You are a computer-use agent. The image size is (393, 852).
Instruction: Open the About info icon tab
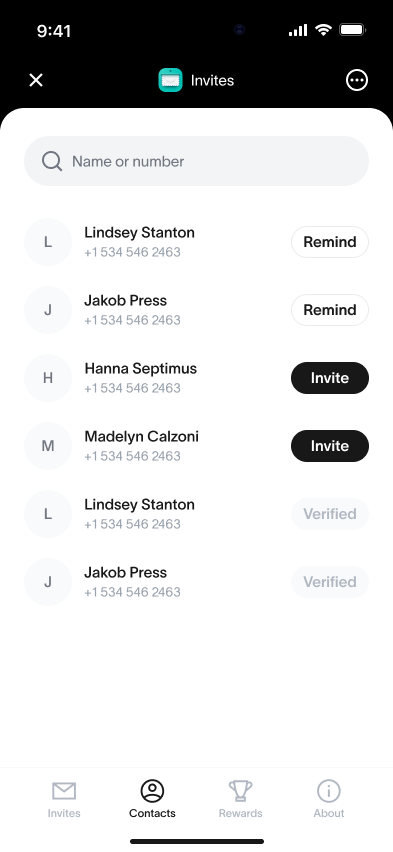click(329, 791)
